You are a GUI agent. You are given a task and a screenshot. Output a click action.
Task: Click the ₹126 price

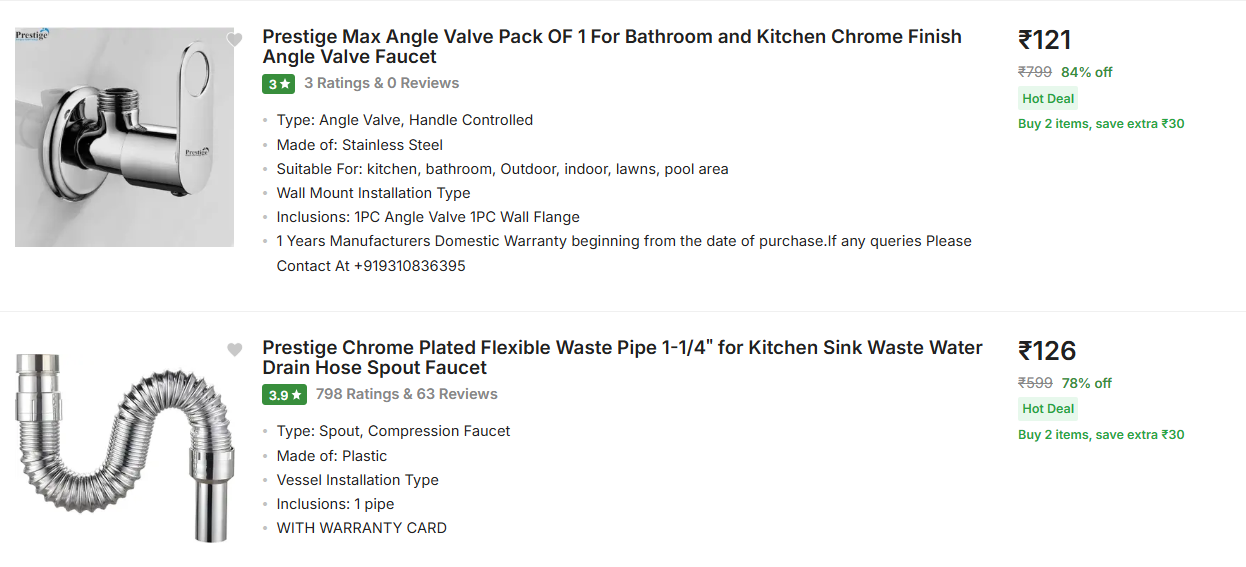(x=1046, y=351)
